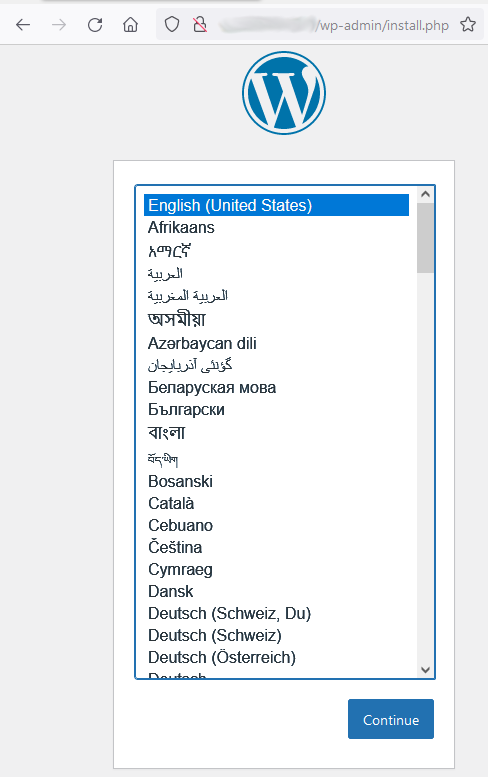The image size is (488, 777).
Task: Click the insecure connection padlock icon
Action: (200, 24)
